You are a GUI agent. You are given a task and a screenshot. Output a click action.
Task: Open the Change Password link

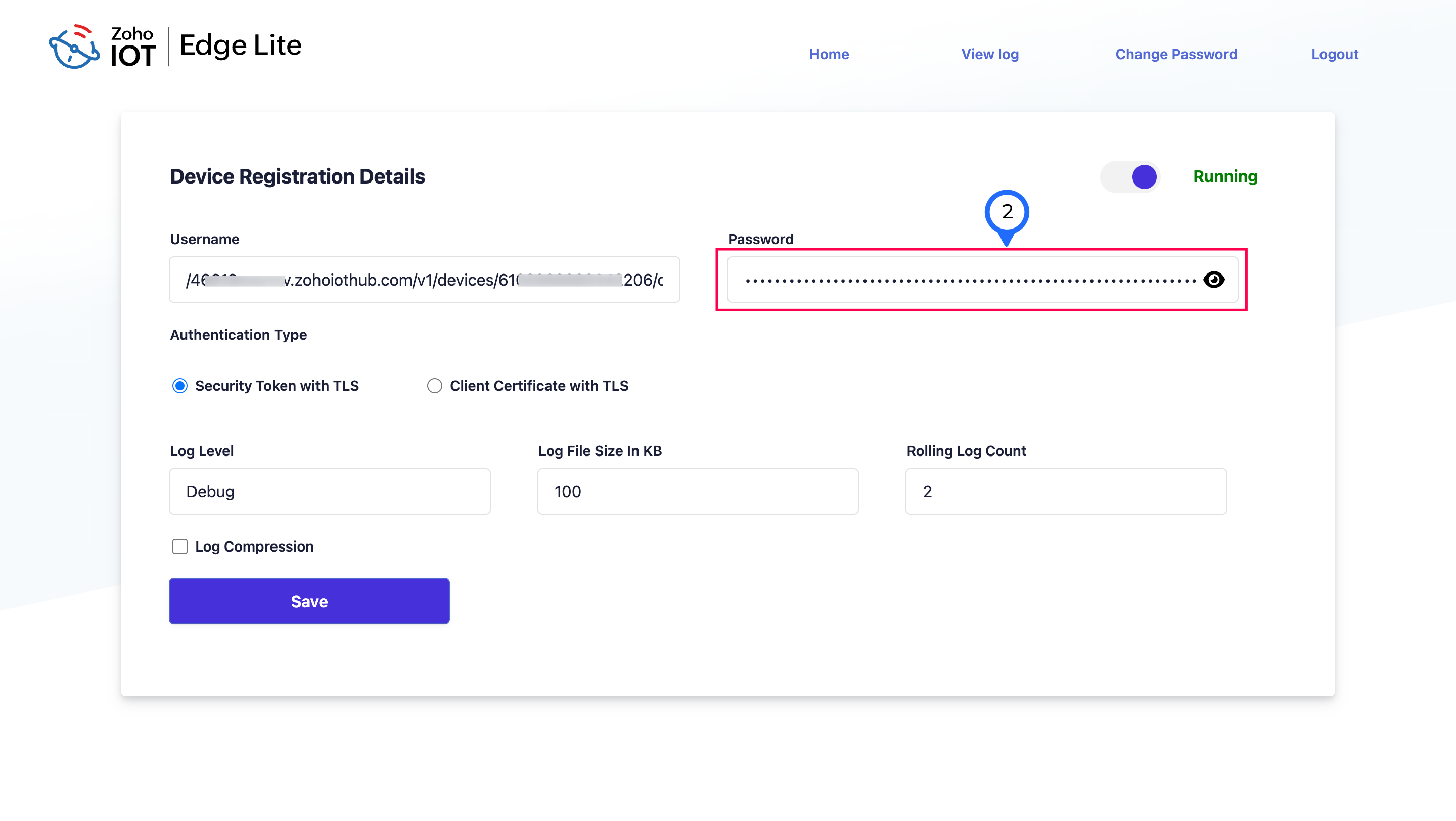point(1175,54)
